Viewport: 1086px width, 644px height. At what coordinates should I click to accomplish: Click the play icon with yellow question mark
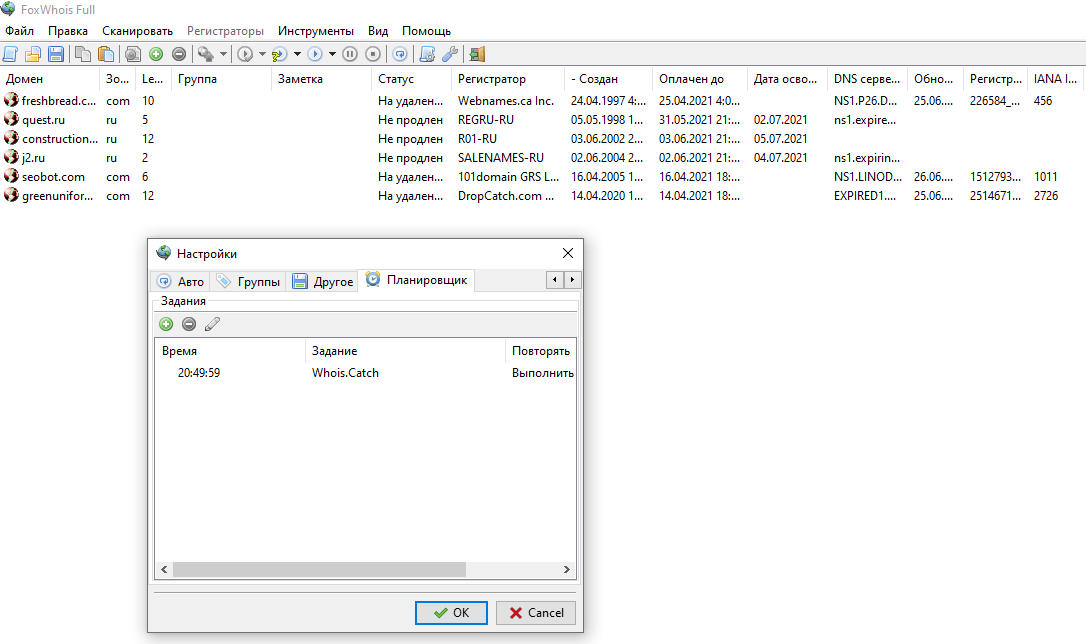coord(279,54)
